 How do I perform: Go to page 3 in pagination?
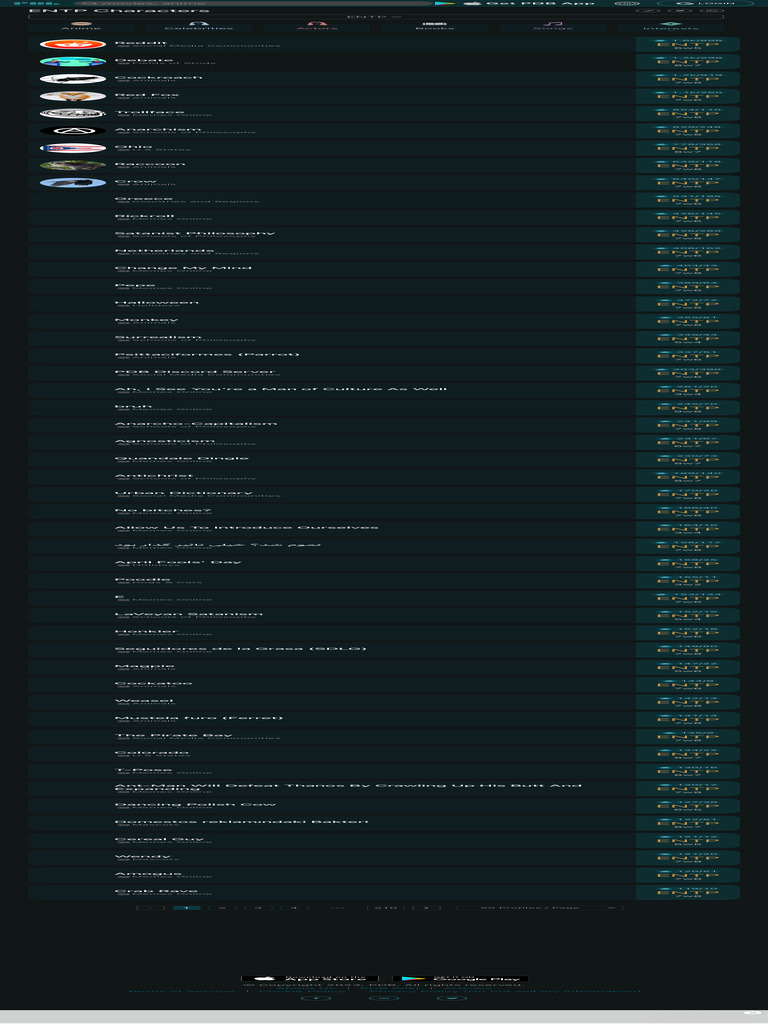pos(258,908)
